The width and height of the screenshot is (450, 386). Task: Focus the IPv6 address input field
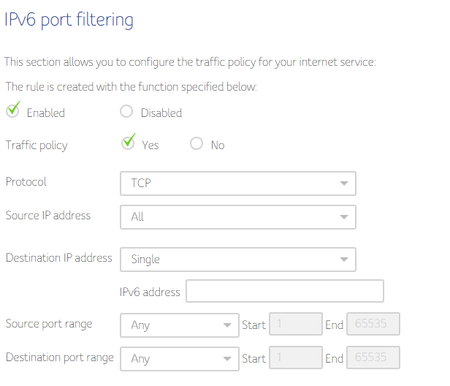pos(285,291)
